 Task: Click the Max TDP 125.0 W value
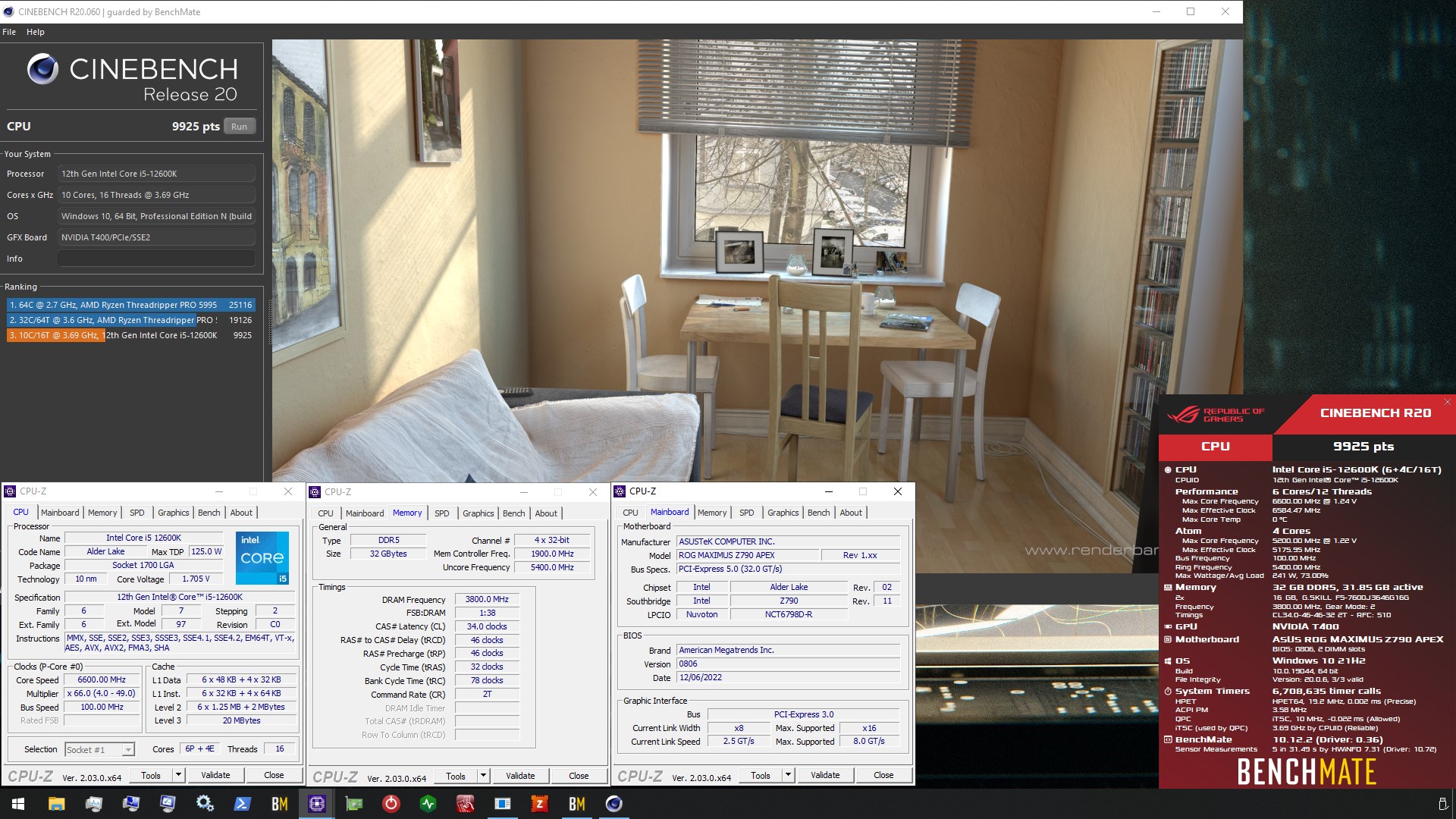click(x=206, y=551)
